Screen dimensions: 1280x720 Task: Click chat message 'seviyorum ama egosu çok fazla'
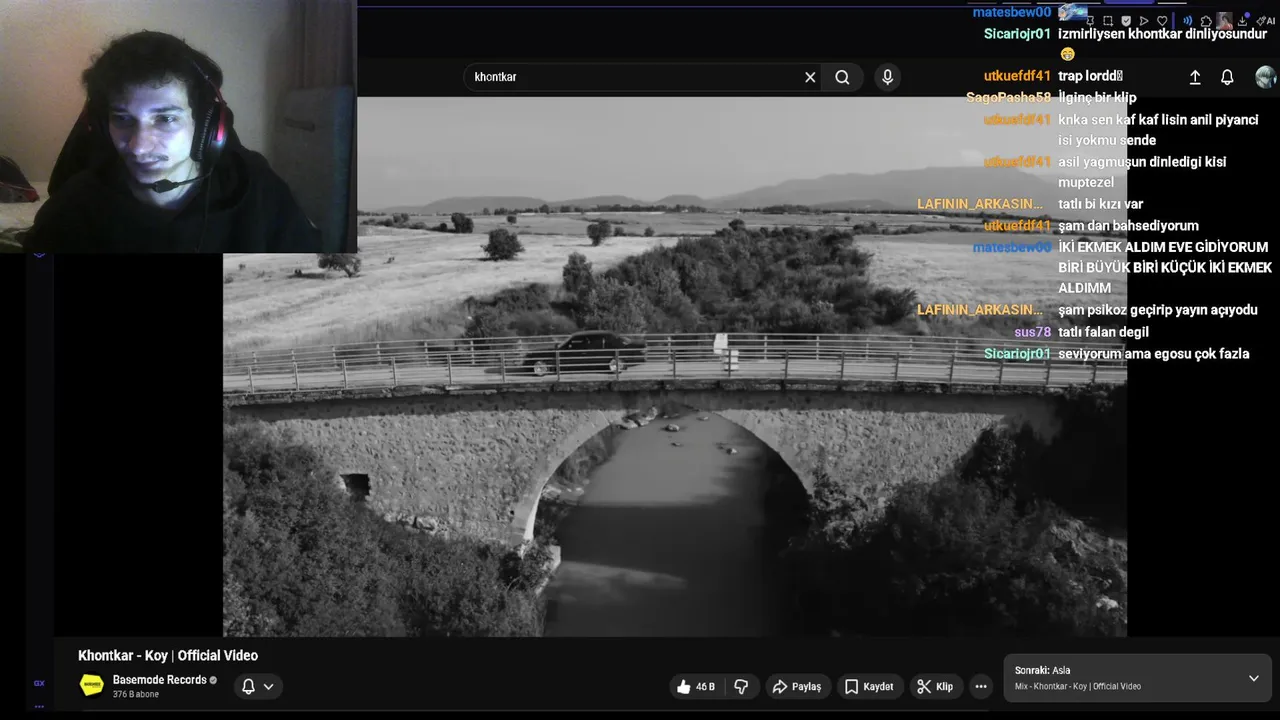pyautogui.click(x=1153, y=354)
